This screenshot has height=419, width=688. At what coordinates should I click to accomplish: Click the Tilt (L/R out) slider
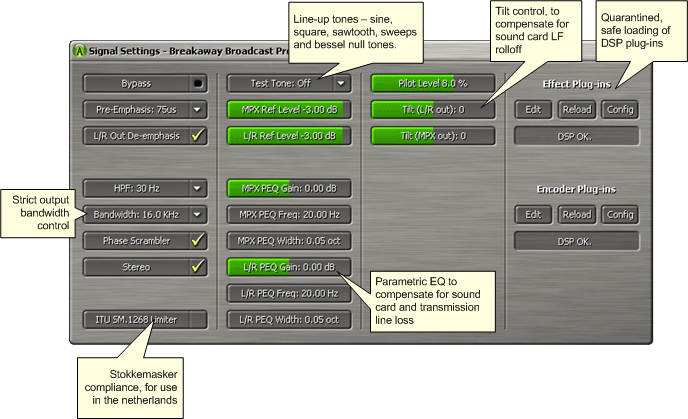(433, 110)
